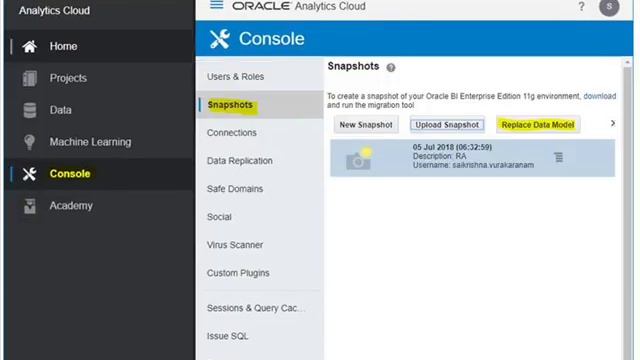Click the New Snapshot button
The height and width of the screenshot is (360, 640).
coord(366,125)
